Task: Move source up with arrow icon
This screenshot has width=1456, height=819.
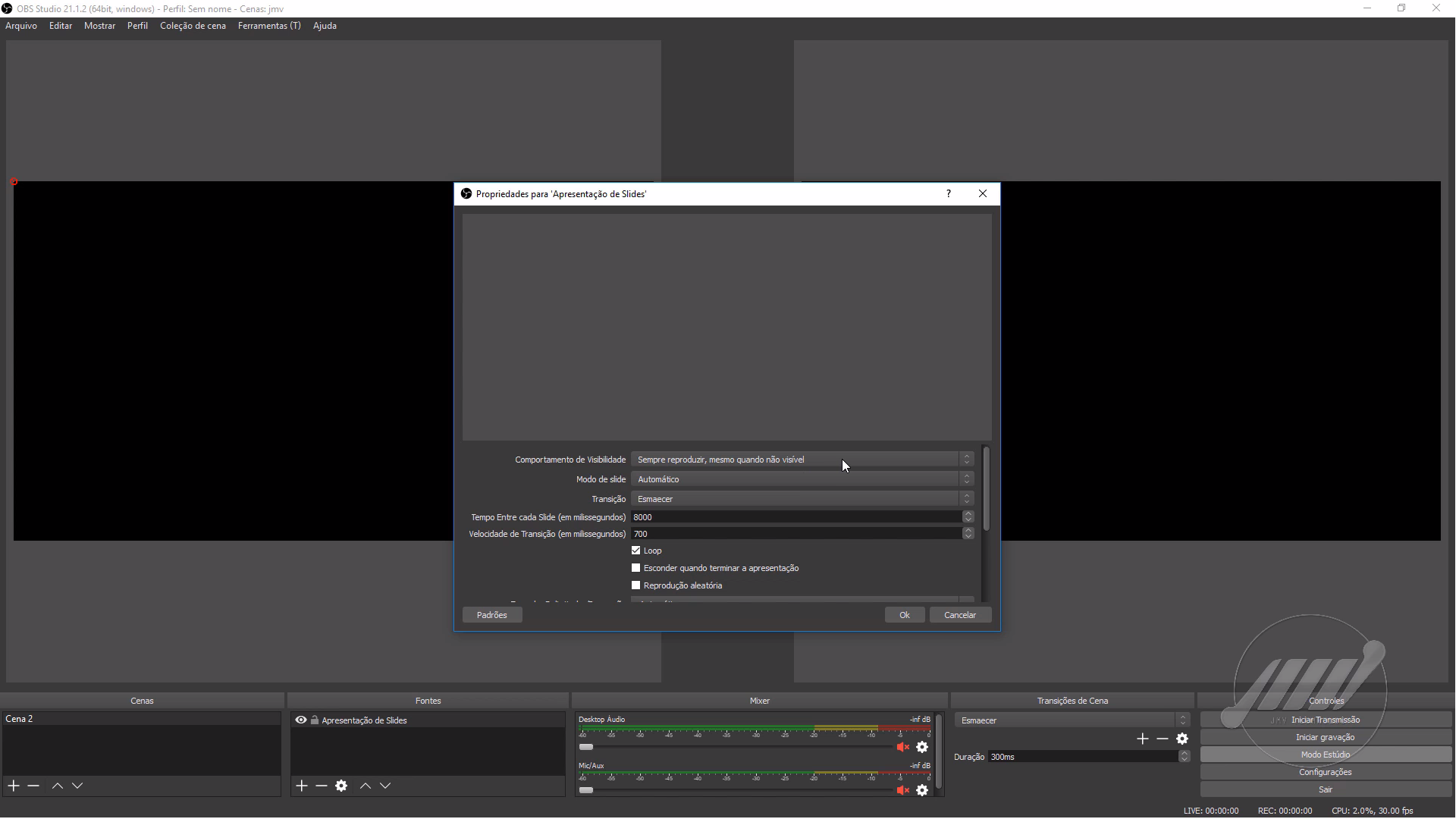Action: pos(365,786)
